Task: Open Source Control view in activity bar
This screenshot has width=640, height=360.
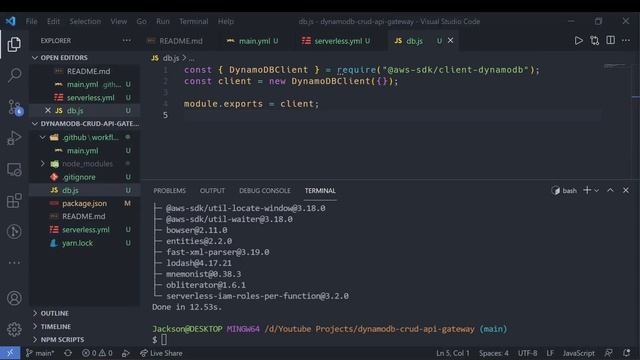Action: pos(15,107)
